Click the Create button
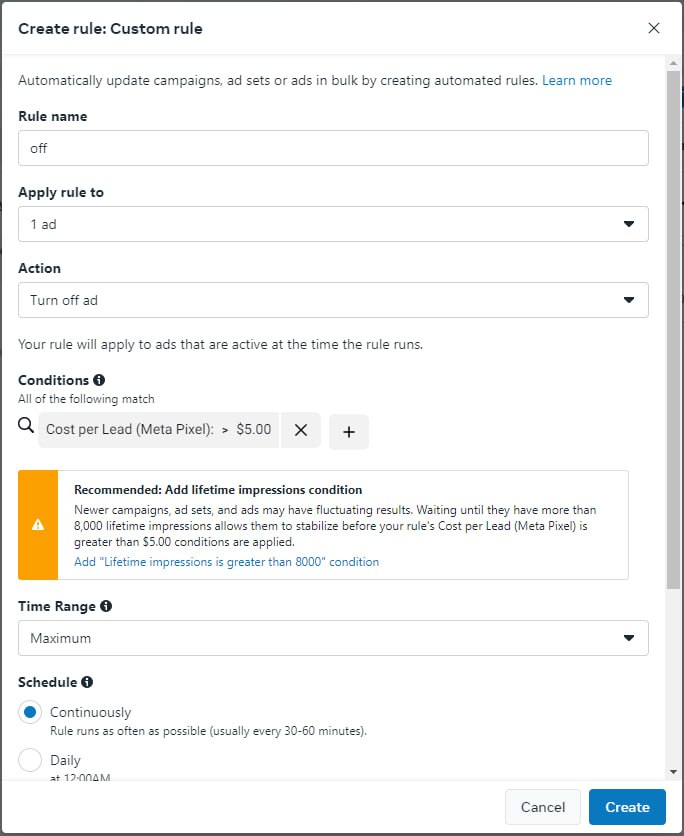The width and height of the screenshot is (684, 836). pos(627,807)
